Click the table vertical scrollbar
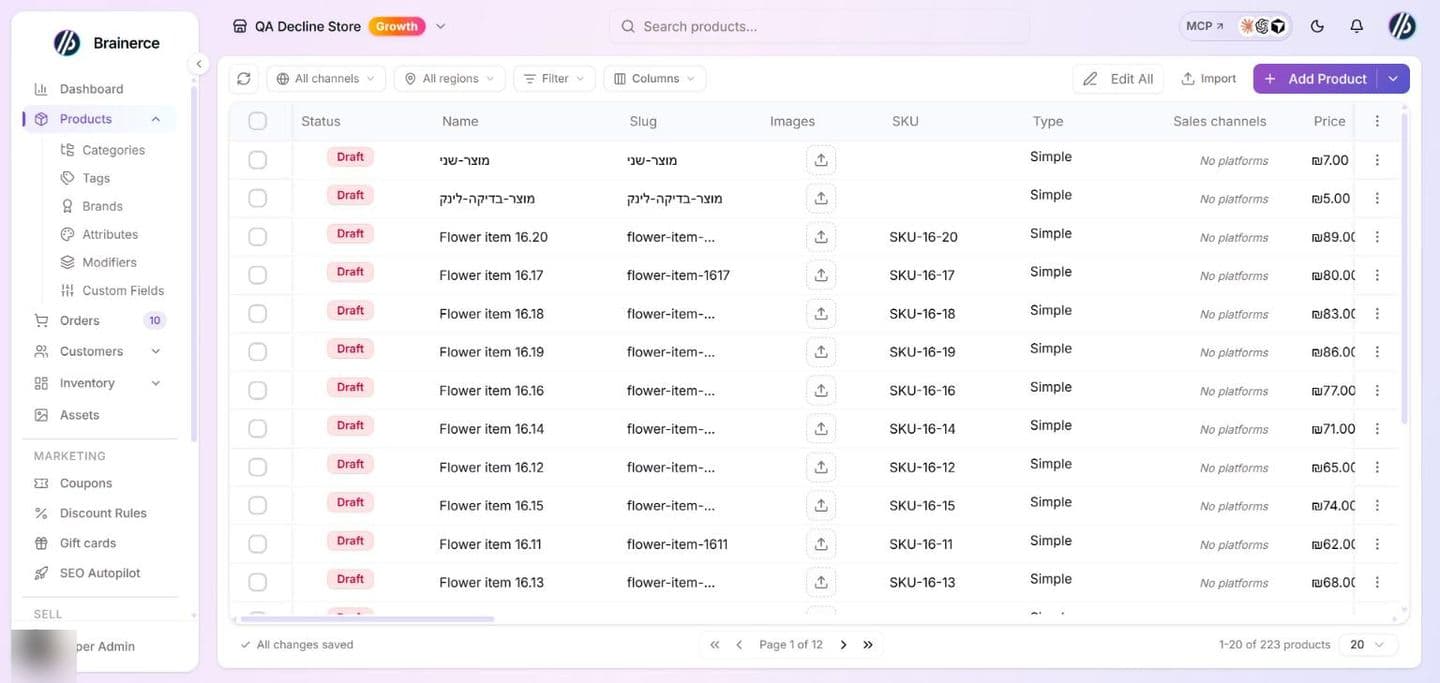Image resolution: width=1440 pixels, height=683 pixels. pos(1404,268)
